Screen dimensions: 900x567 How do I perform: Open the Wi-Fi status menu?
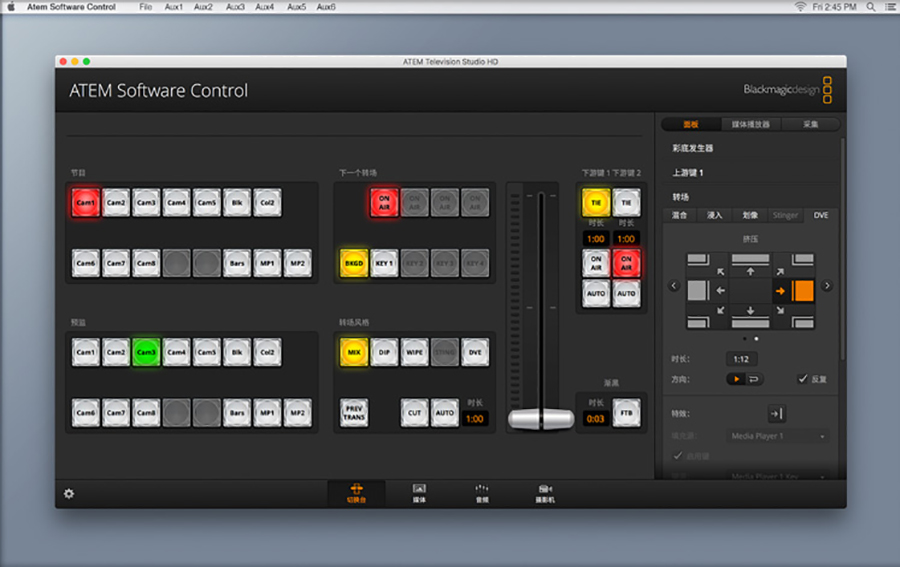click(800, 7)
